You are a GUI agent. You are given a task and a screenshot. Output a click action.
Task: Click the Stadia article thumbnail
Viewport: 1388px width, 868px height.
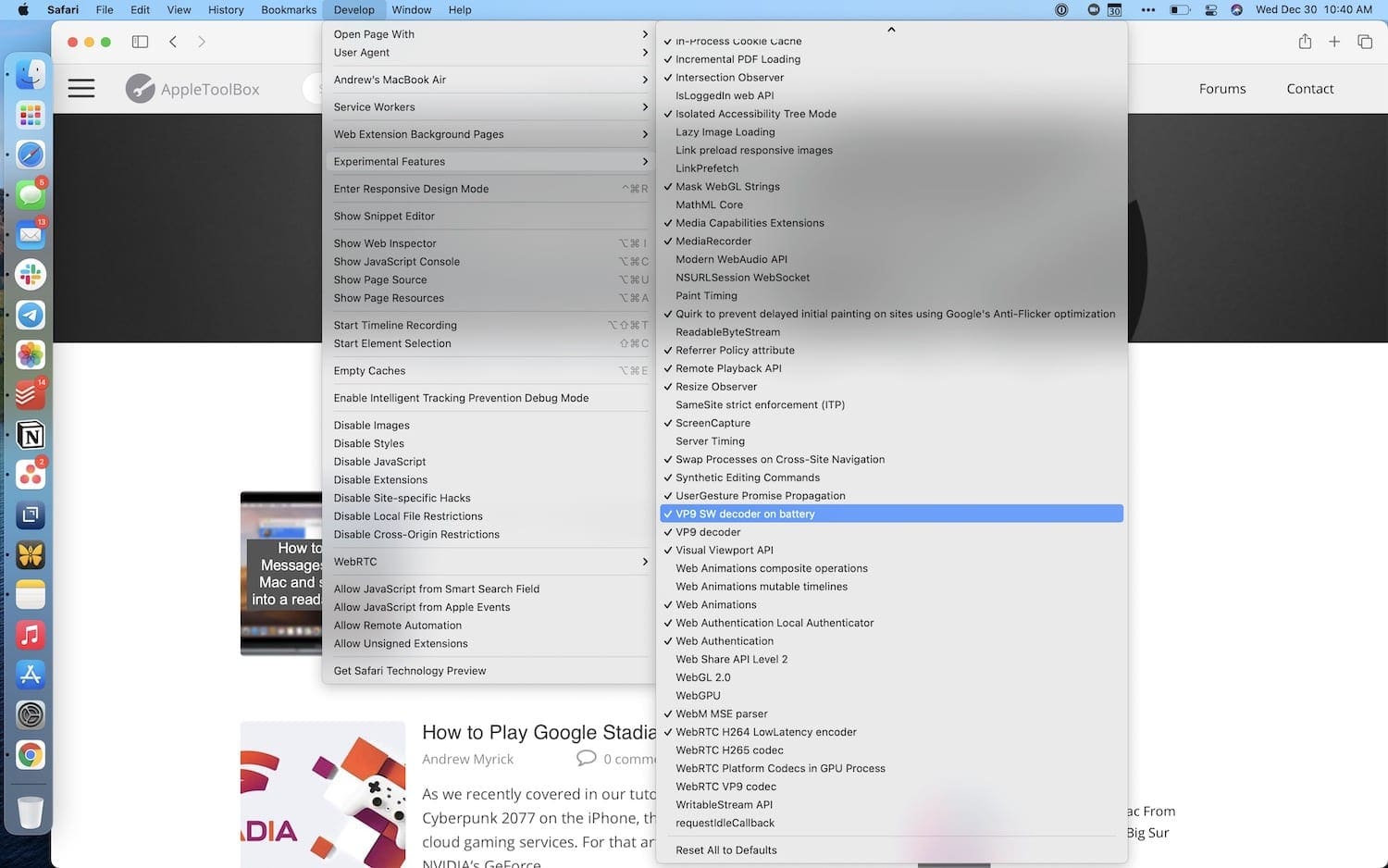click(323, 794)
